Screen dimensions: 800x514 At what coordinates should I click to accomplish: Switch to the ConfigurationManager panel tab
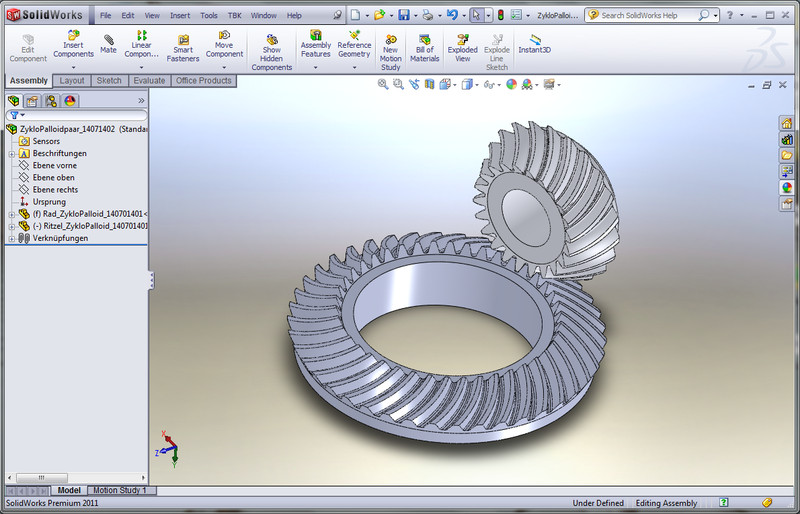(x=51, y=101)
